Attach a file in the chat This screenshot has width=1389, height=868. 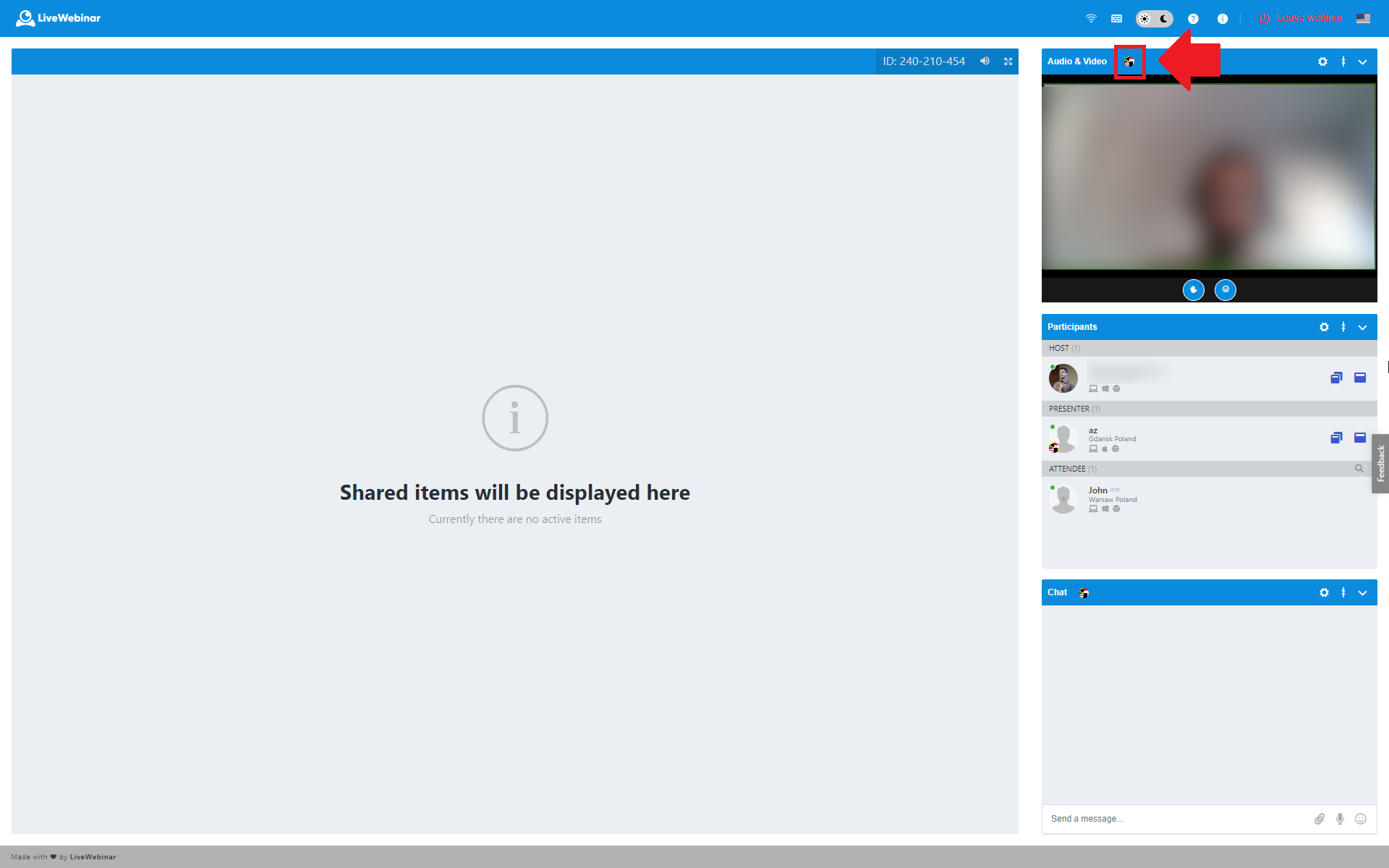1320,819
